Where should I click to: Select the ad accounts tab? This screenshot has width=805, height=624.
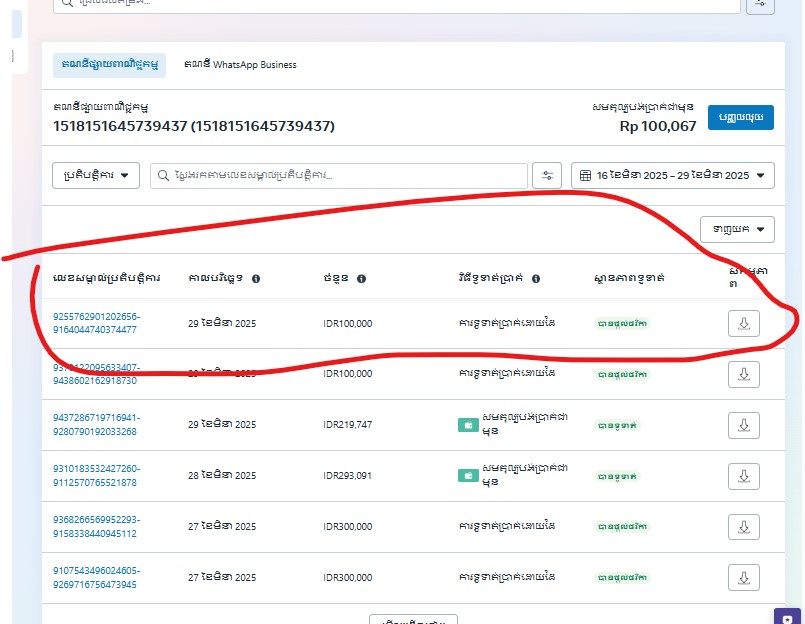[x=109, y=65]
